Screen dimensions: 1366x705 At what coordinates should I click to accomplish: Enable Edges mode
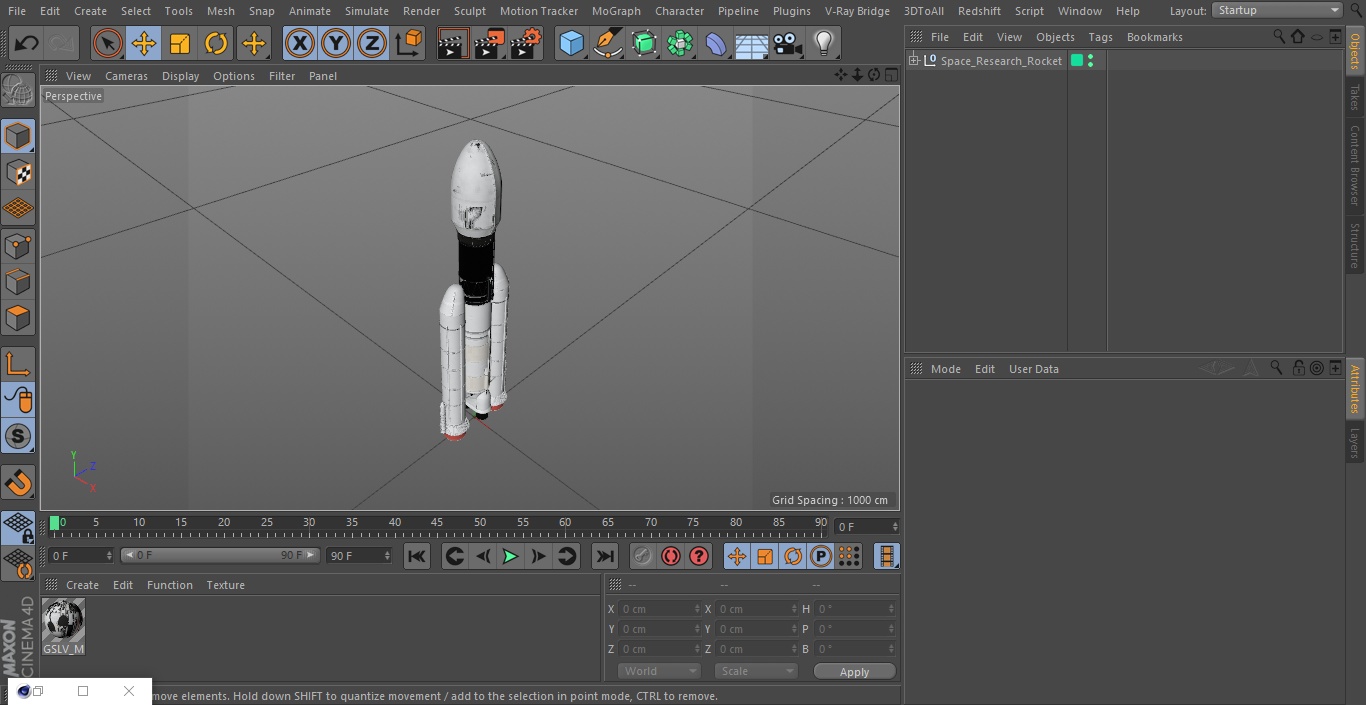(x=18, y=282)
